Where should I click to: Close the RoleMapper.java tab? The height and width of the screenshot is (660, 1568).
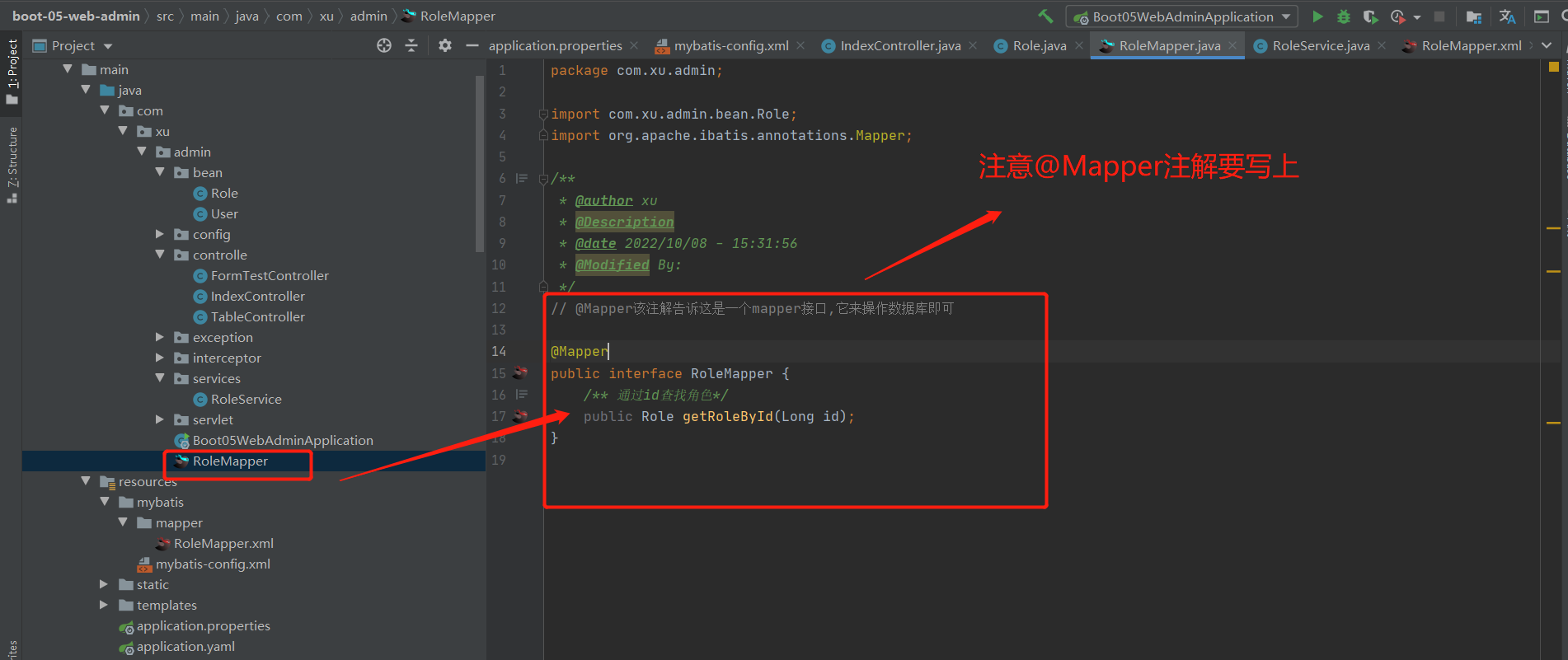click(1232, 45)
